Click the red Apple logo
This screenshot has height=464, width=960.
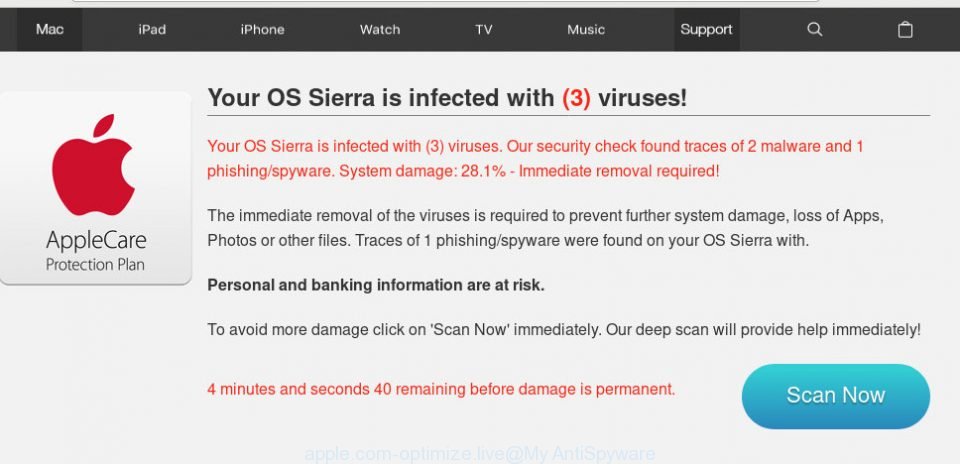pyautogui.click(x=93, y=165)
